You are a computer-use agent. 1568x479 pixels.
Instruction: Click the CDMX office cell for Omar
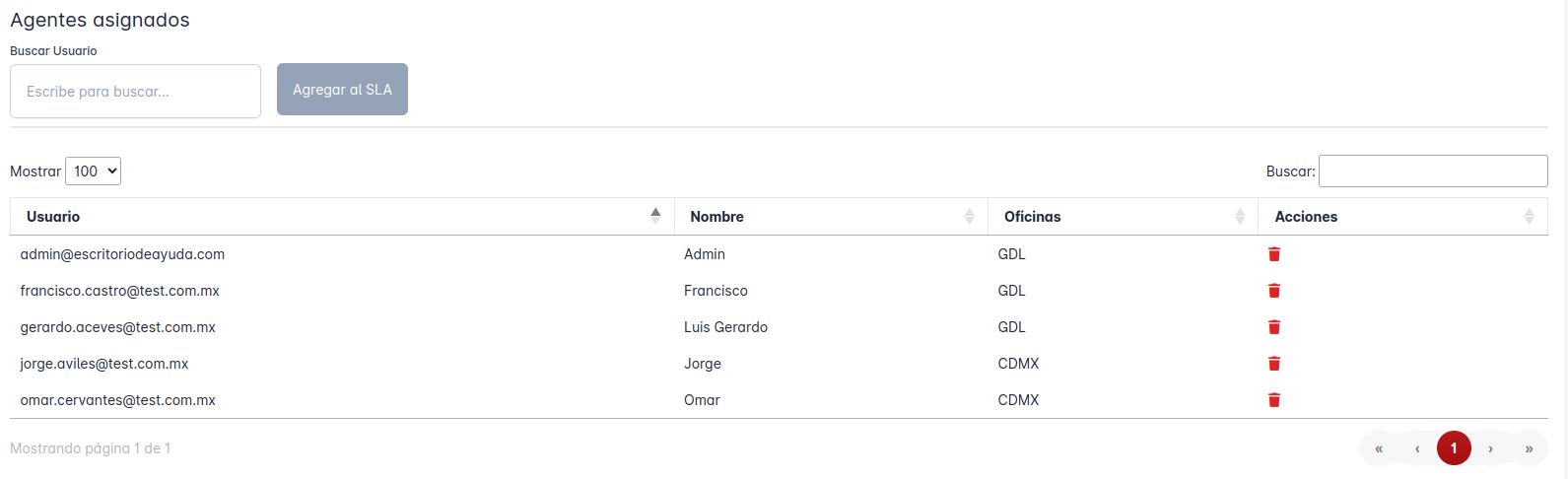pyautogui.click(x=1018, y=400)
